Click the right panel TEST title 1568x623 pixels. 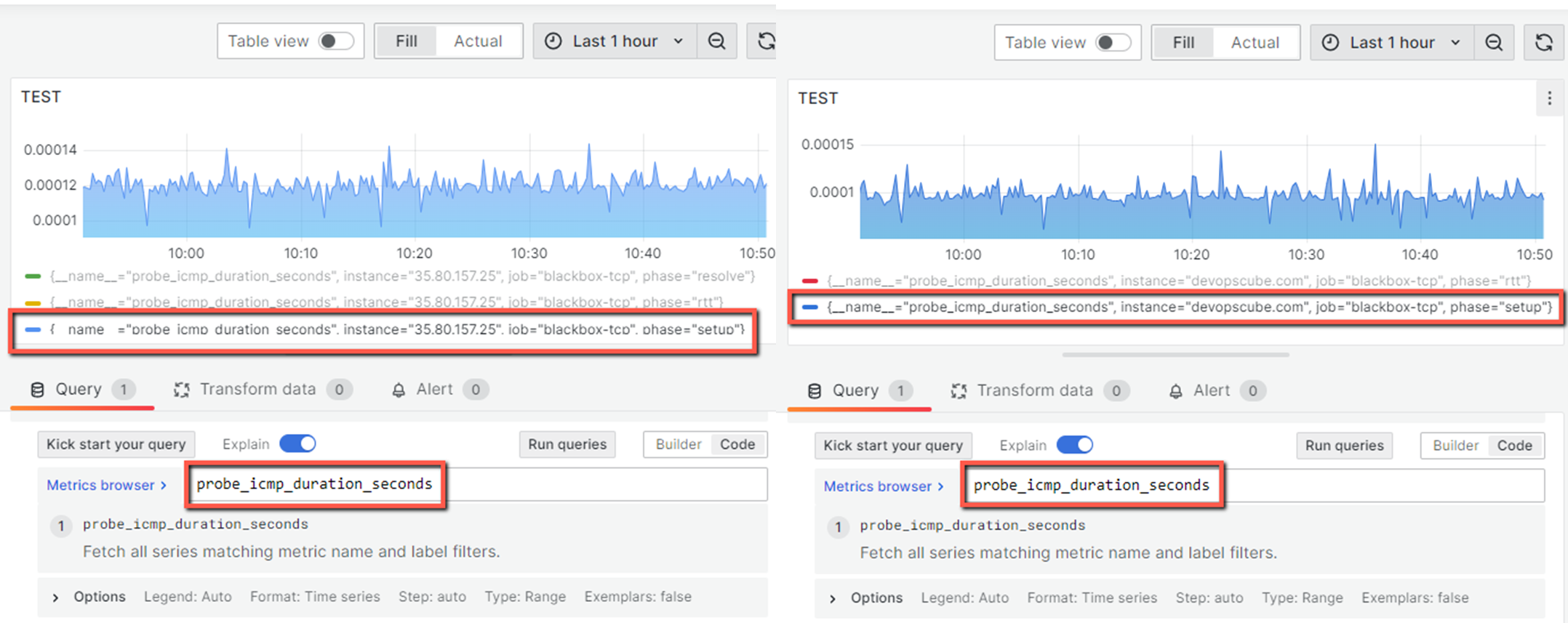click(817, 98)
